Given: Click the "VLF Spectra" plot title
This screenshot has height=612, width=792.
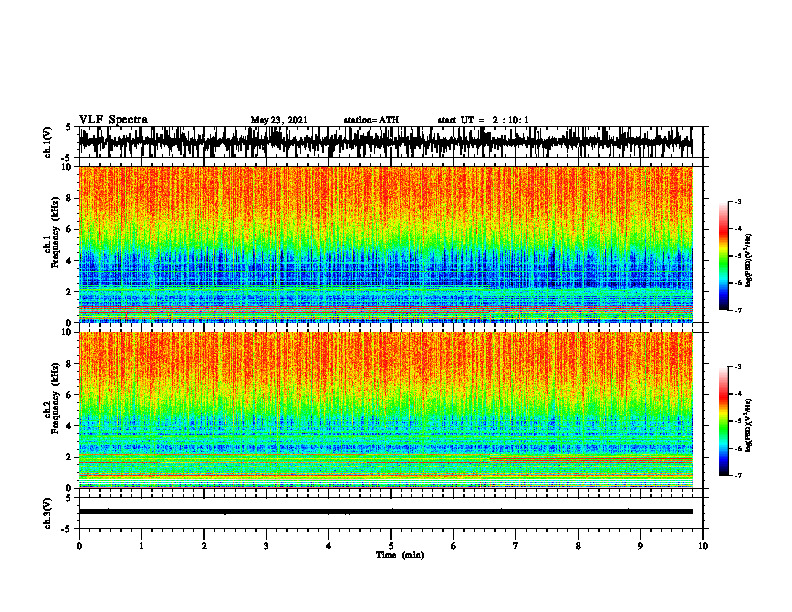Looking at the screenshot, I should pos(113,120).
